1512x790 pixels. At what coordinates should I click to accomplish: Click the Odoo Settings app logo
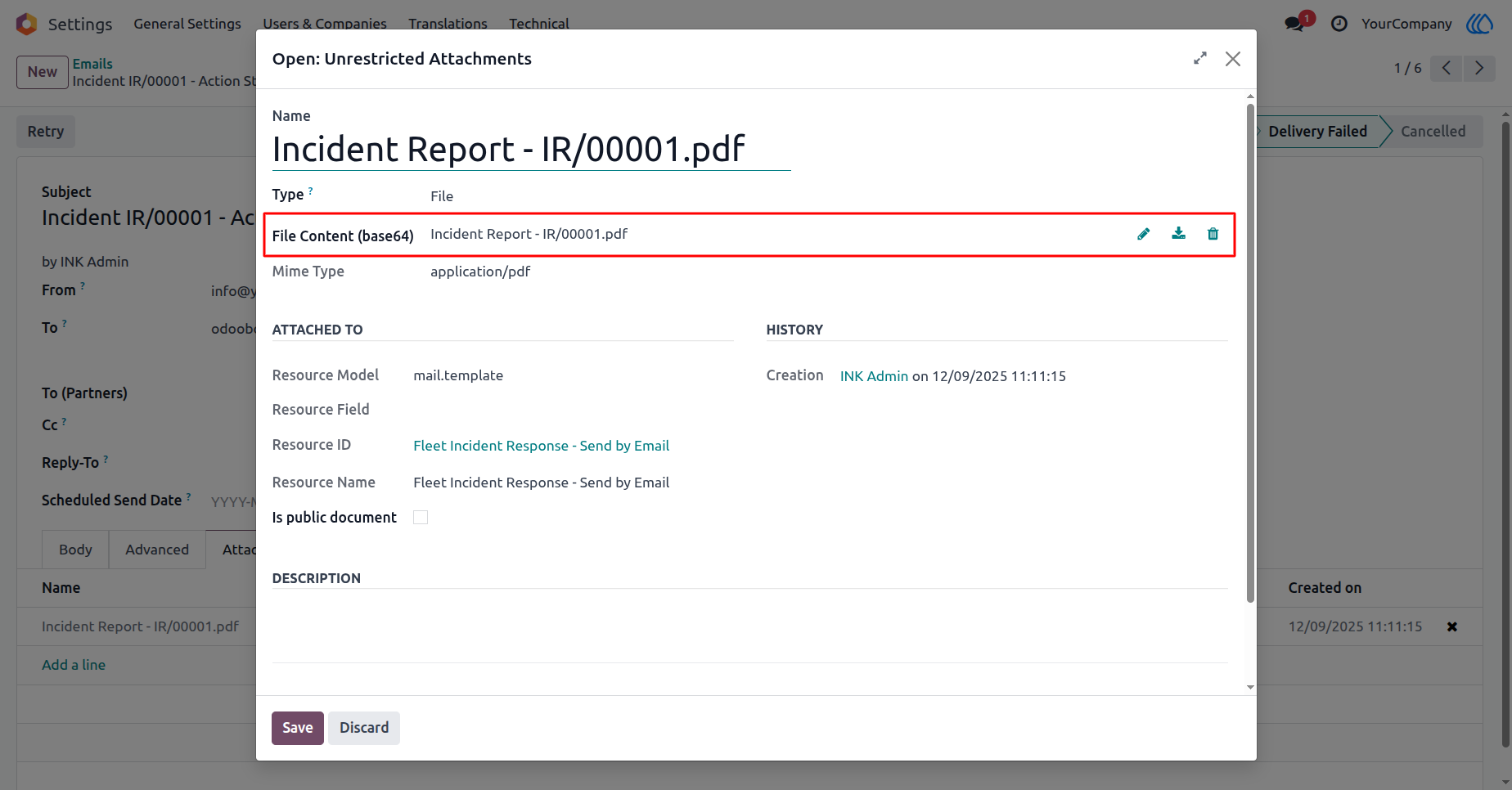[26, 24]
